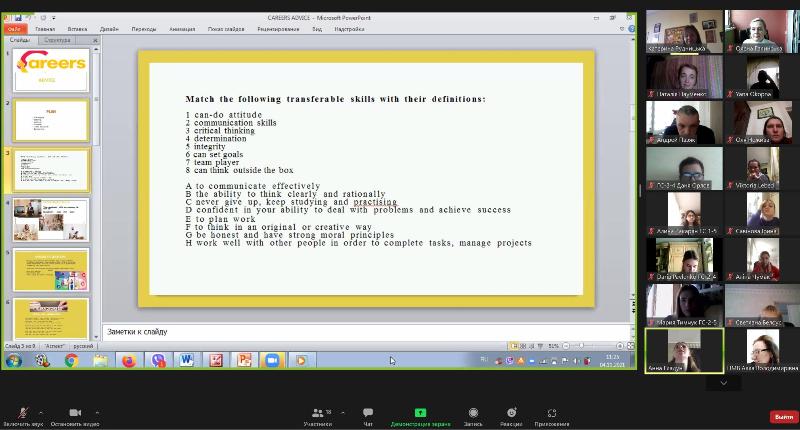Select slide 1 Careers thumbnail

point(51,70)
